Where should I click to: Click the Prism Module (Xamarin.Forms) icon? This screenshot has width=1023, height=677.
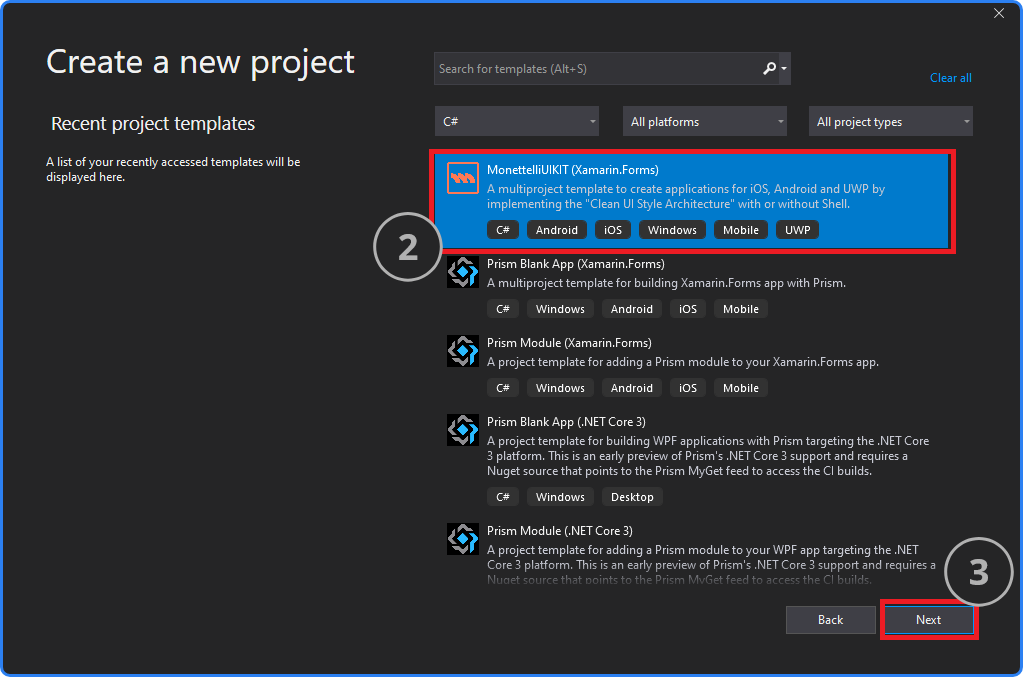click(463, 351)
